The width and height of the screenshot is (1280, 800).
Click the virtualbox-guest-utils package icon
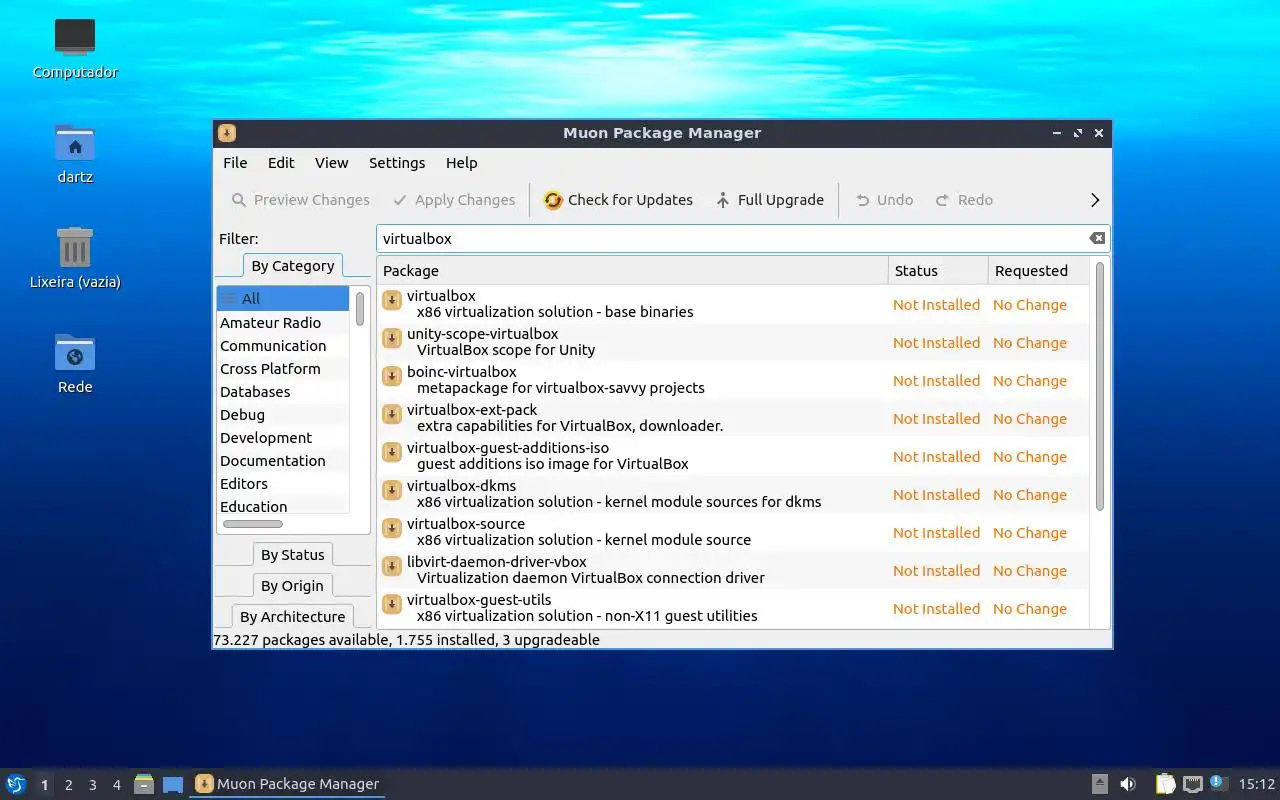point(392,604)
